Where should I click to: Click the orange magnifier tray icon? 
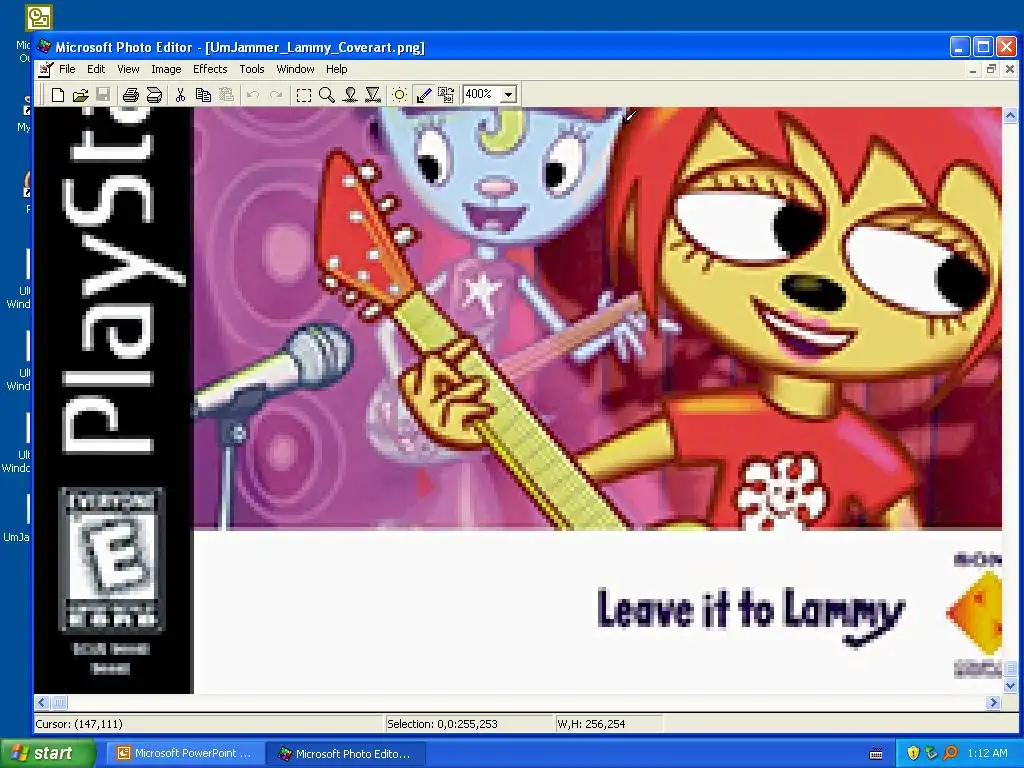[950, 753]
